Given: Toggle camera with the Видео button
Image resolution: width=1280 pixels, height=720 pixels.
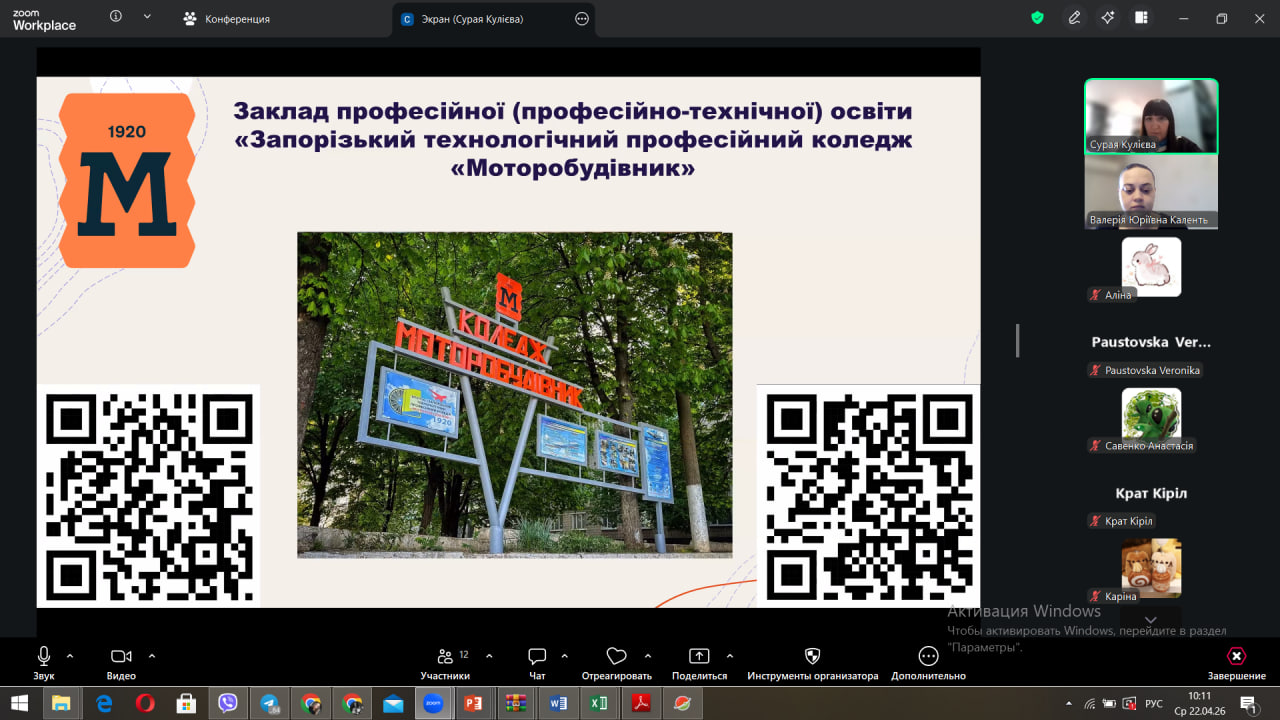Looking at the screenshot, I should (x=121, y=657).
